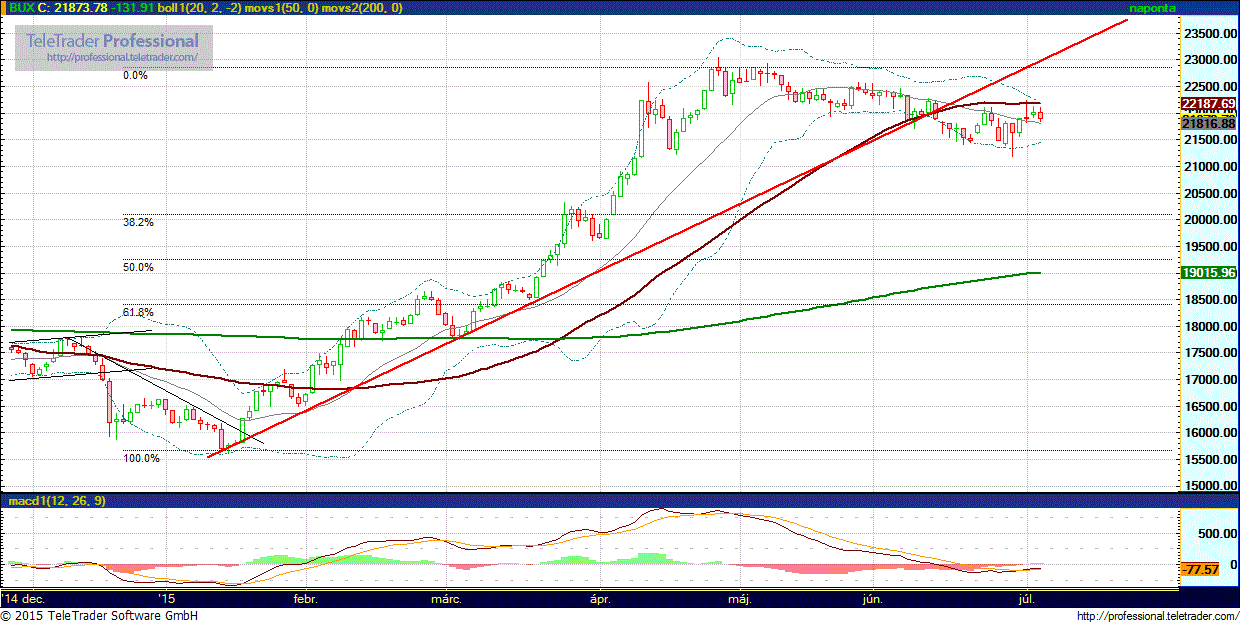This screenshot has width=1240, height=625.
Task: Click the closing price value 21873.78
Action: click(x=79, y=8)
